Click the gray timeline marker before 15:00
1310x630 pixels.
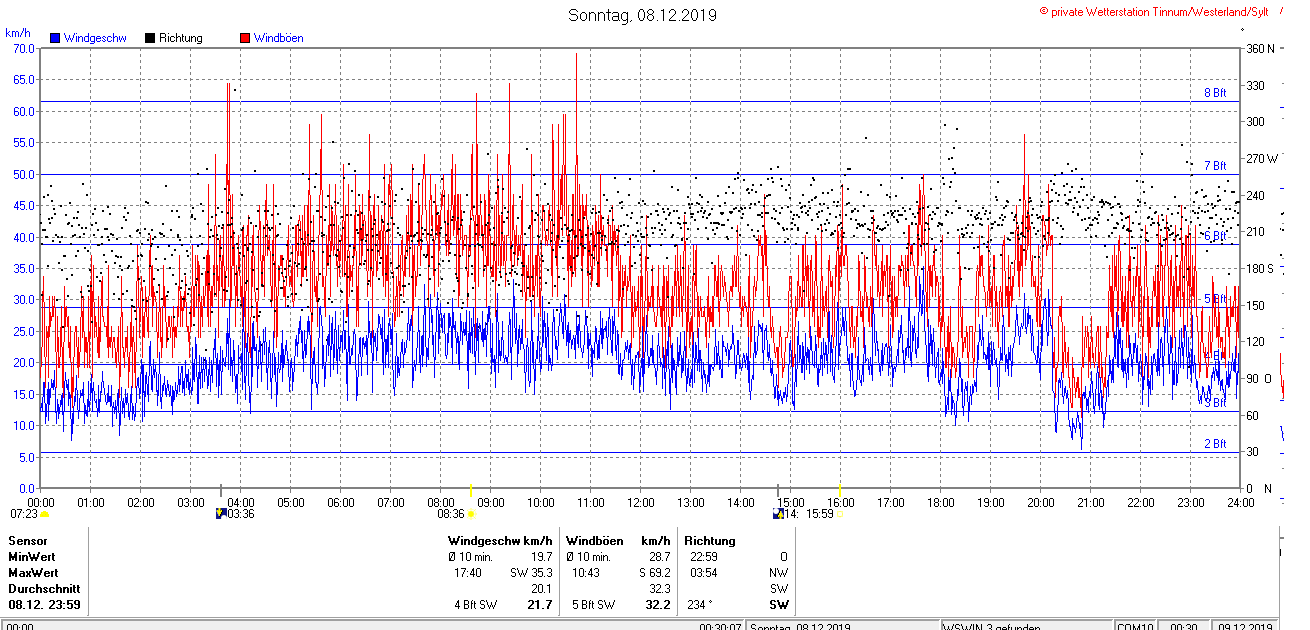[x=778, y=489]
